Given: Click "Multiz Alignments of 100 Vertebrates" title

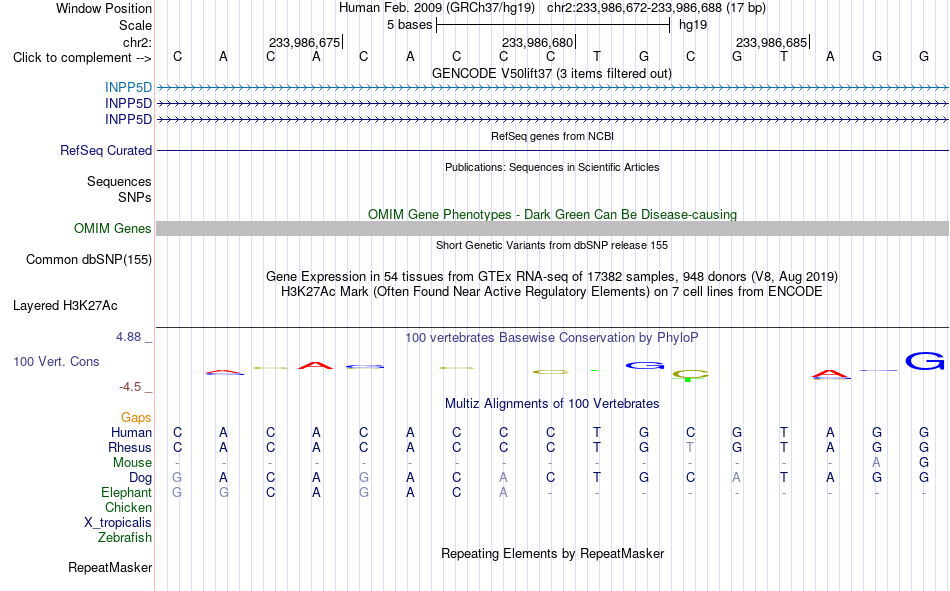Looking at the screenshot, I should point(552,404).
